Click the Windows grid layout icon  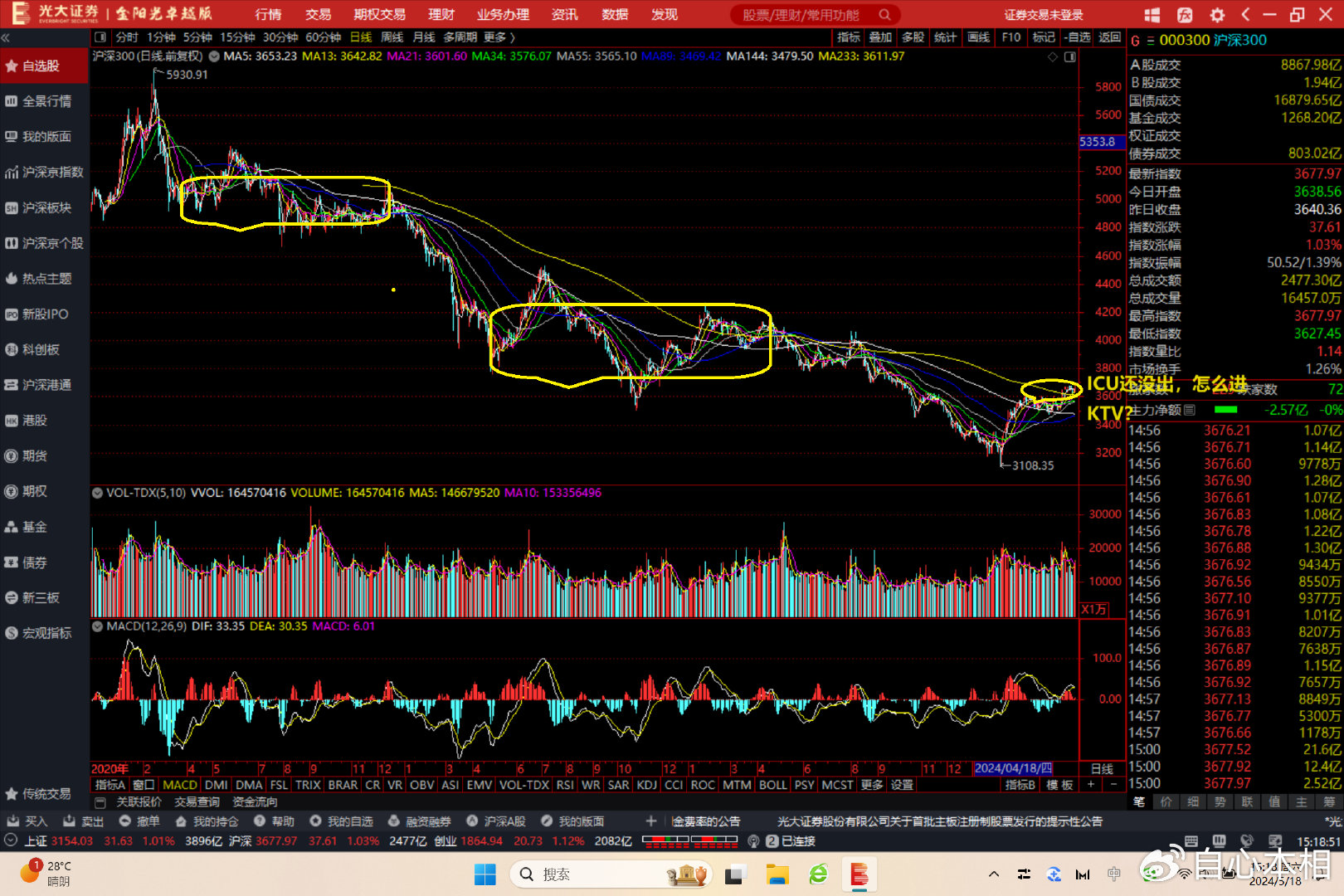[1152, 15]
